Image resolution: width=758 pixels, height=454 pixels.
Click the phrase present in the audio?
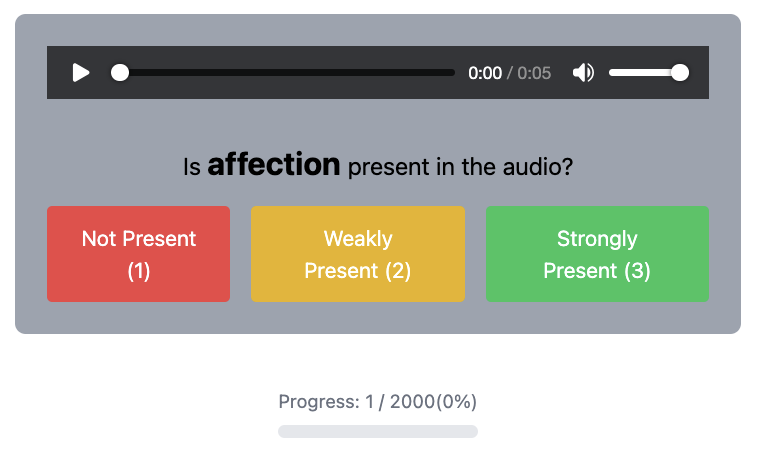pos(460,166)
